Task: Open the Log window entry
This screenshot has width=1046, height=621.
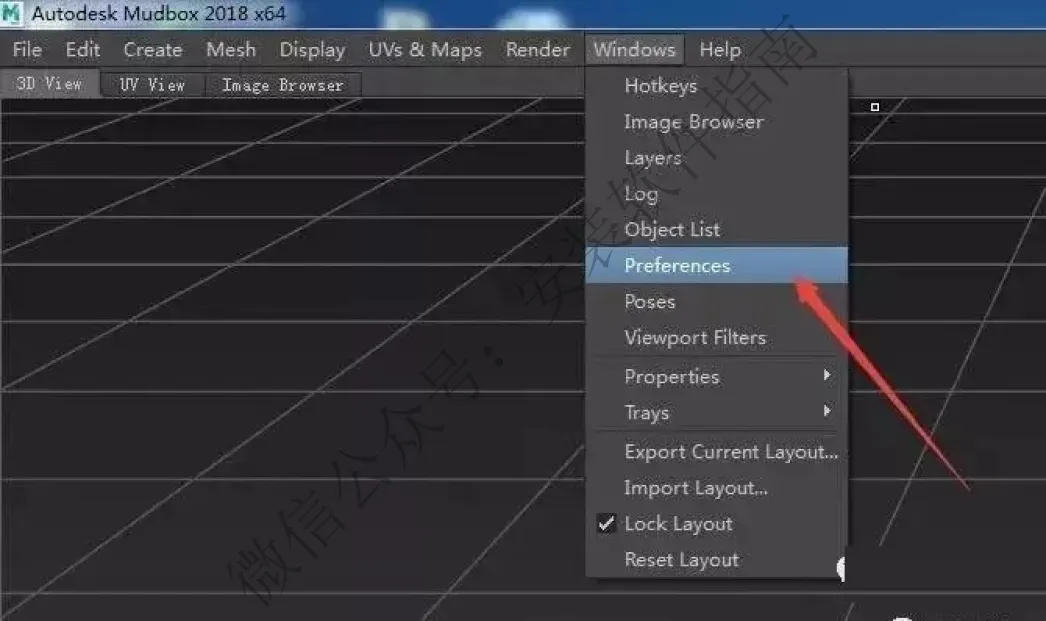Action: pyautogui.click(x=716, y=194)
